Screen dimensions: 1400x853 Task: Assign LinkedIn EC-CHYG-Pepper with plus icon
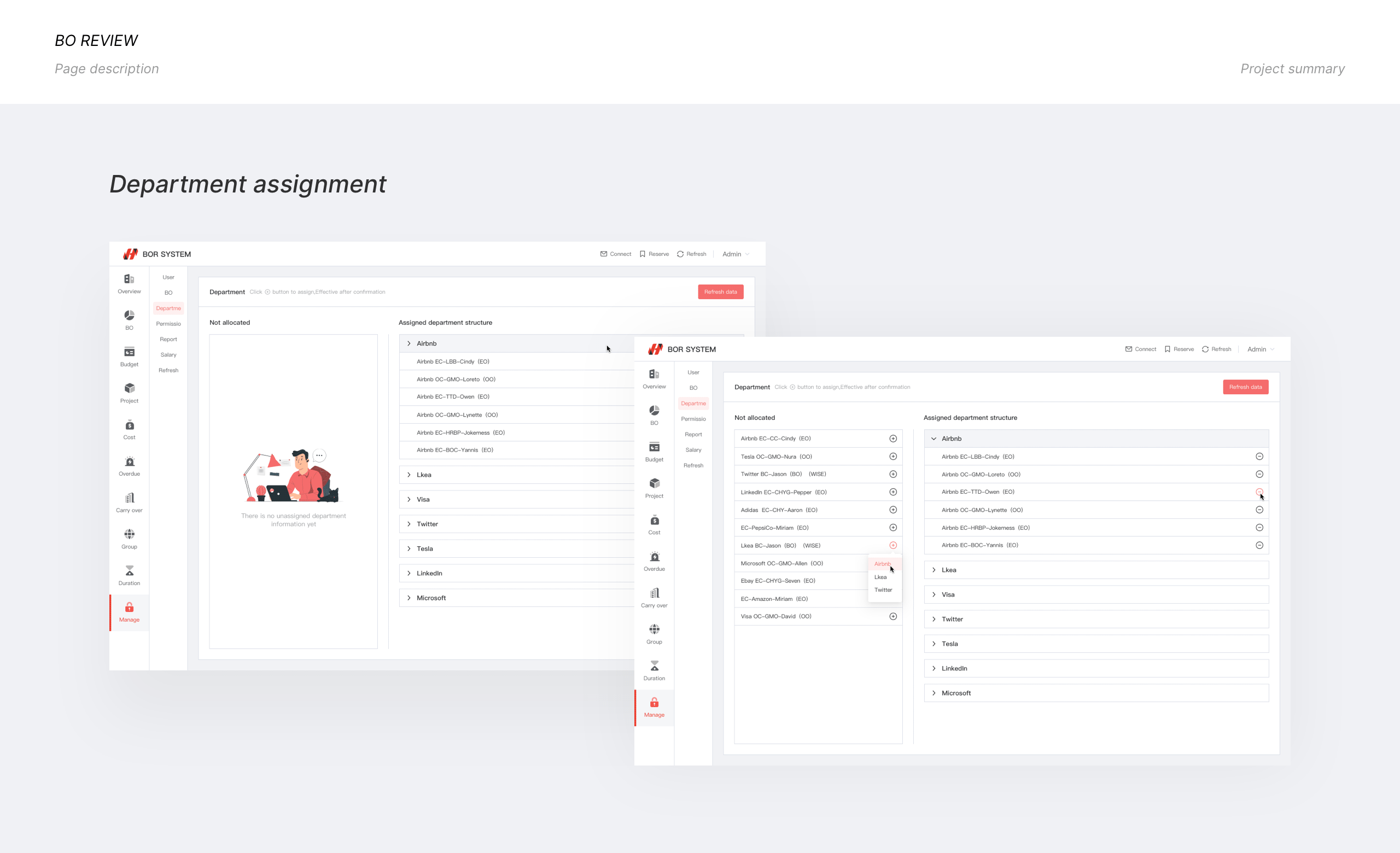[x=892, y=492]
